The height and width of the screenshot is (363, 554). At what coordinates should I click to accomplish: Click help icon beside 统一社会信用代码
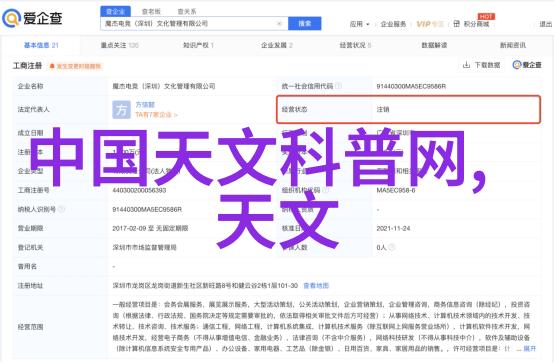338,86
